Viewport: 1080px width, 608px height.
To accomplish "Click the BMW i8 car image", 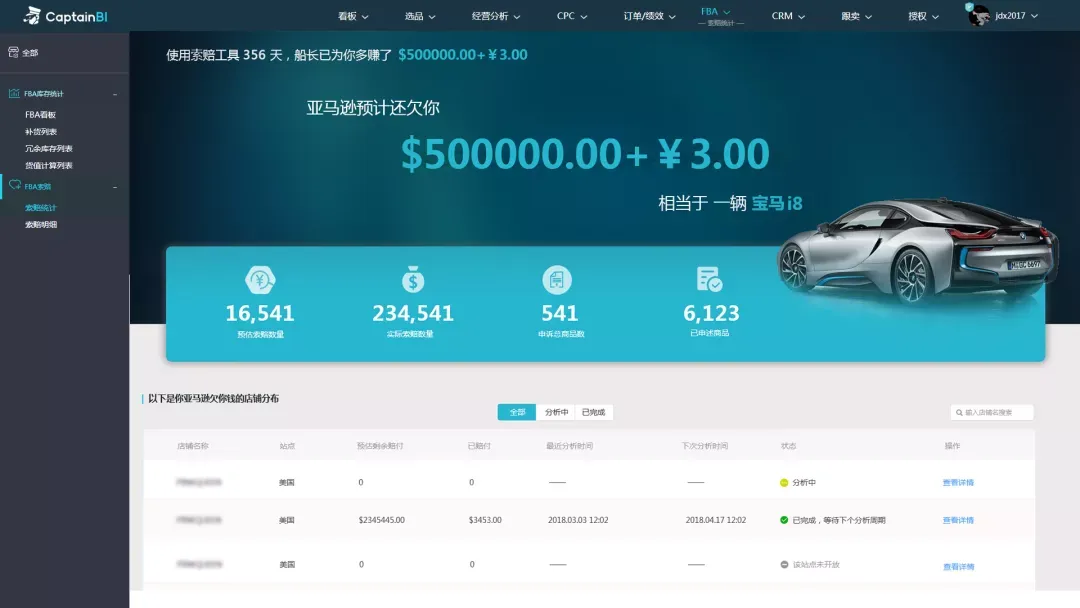I will click(x=917, y=251).
